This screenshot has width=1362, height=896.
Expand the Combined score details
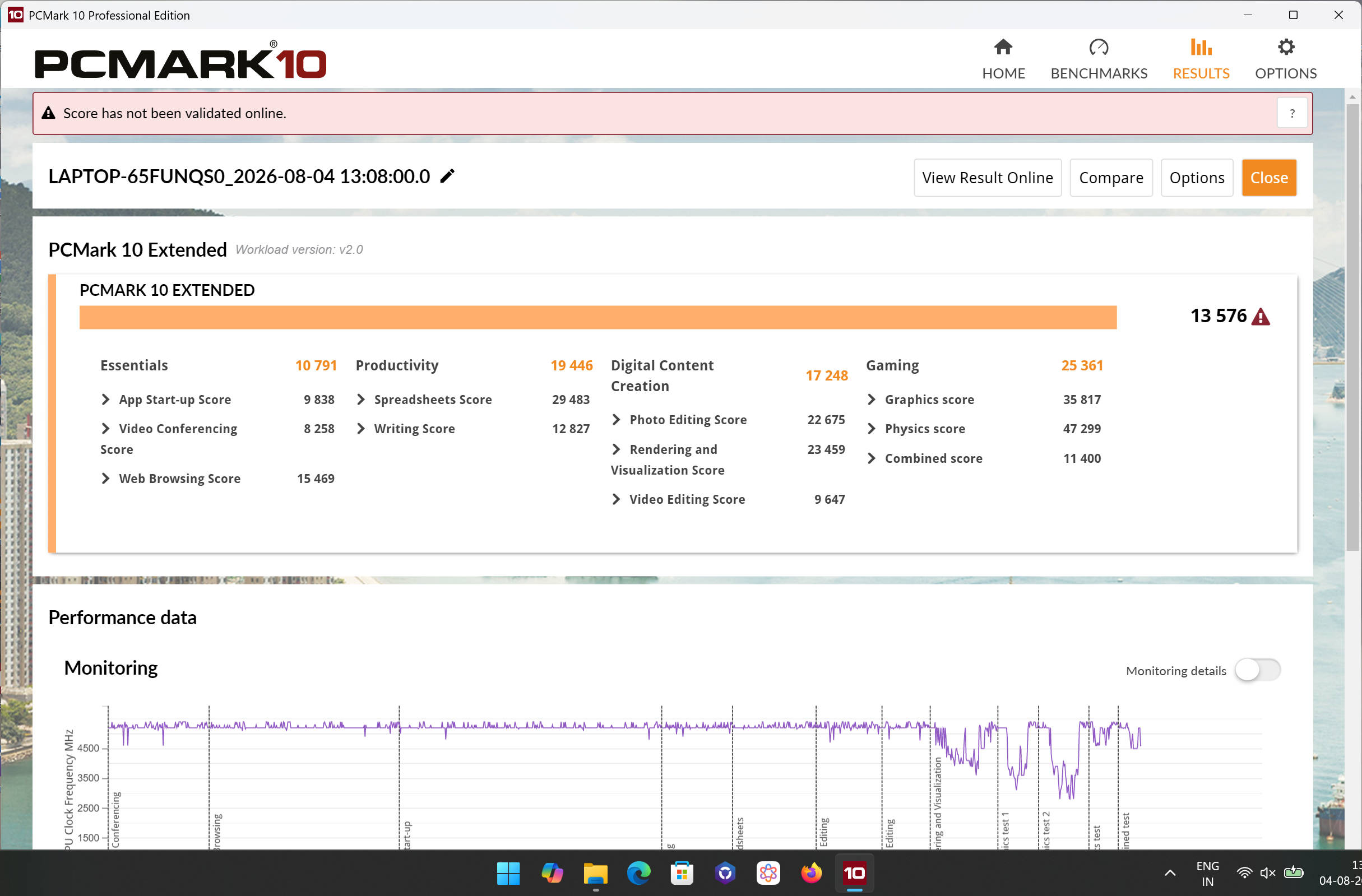click(871, 458)
